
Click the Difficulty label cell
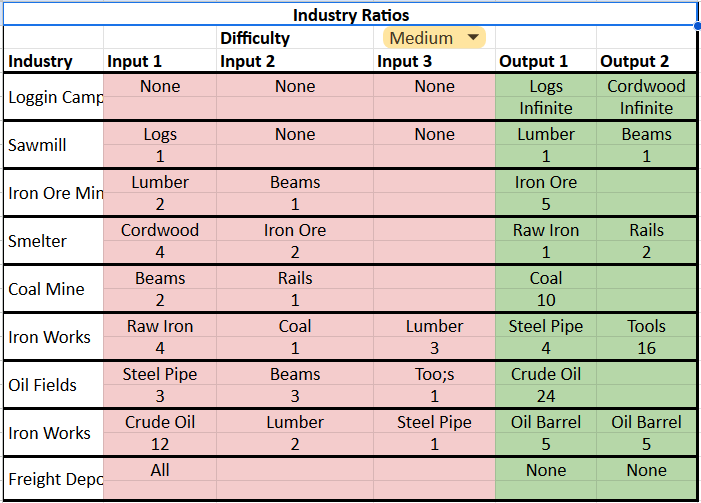click(255, 38)
